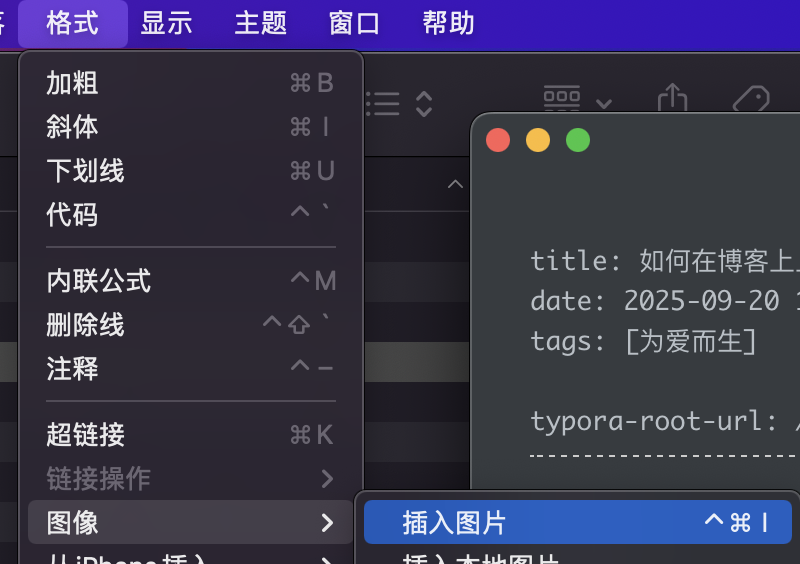Click the tag icon in toolbar
800x564 pixels.
(x=750, y=100)
